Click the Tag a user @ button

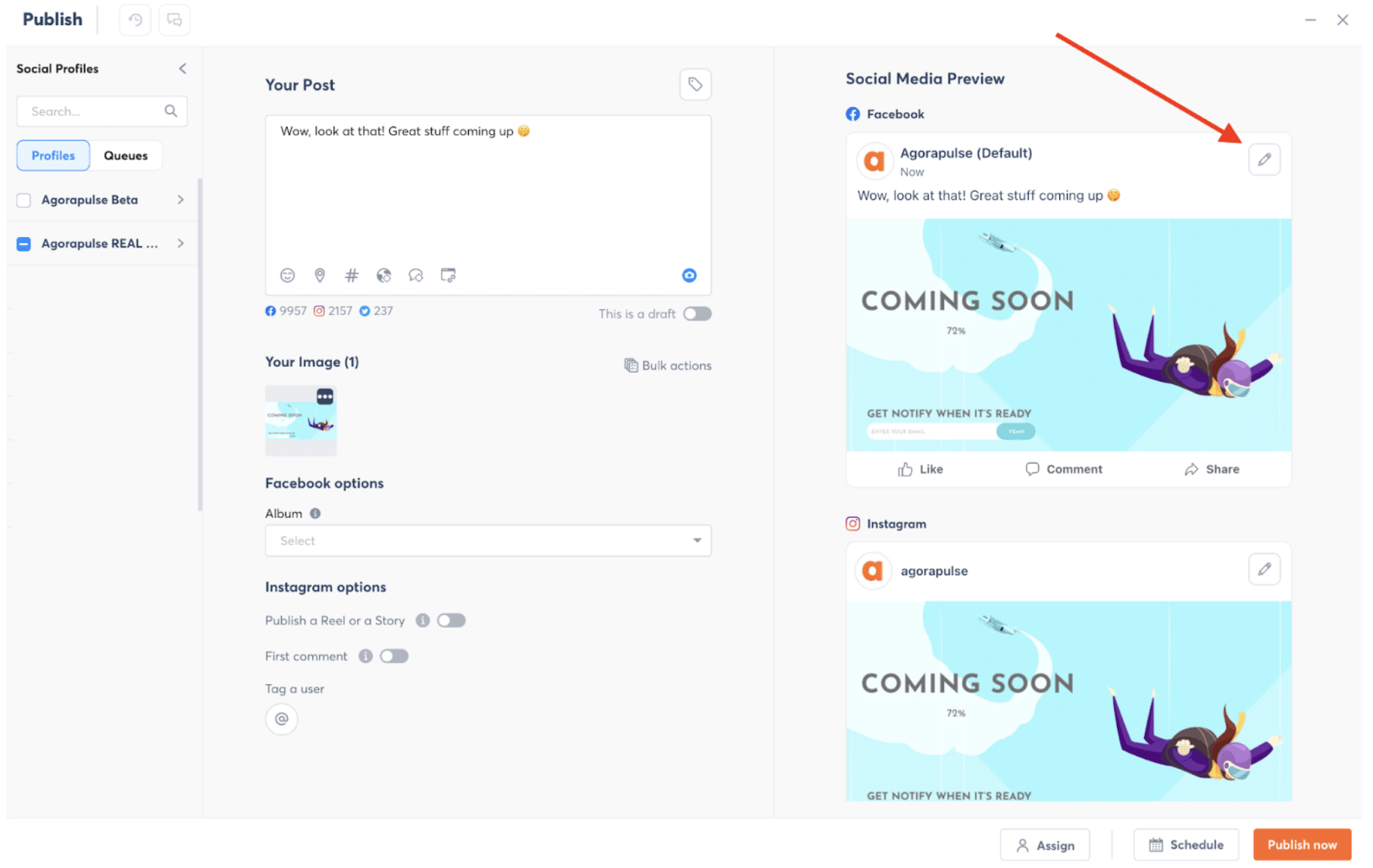pyautogui.click(x=282, y=719)
